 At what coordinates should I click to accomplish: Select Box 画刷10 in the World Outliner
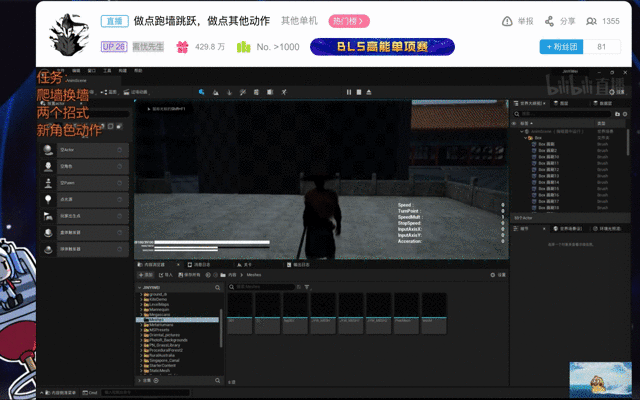coord(549,157)
